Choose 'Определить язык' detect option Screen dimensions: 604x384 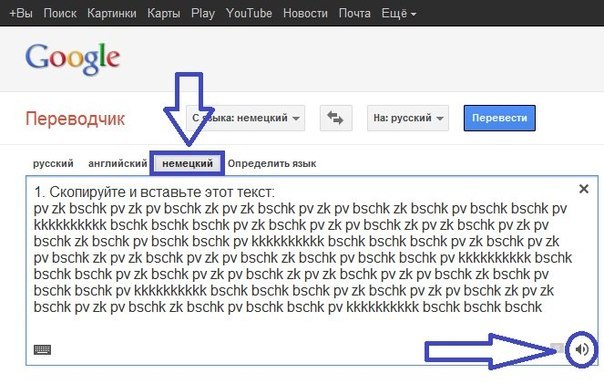pos(272,163)
